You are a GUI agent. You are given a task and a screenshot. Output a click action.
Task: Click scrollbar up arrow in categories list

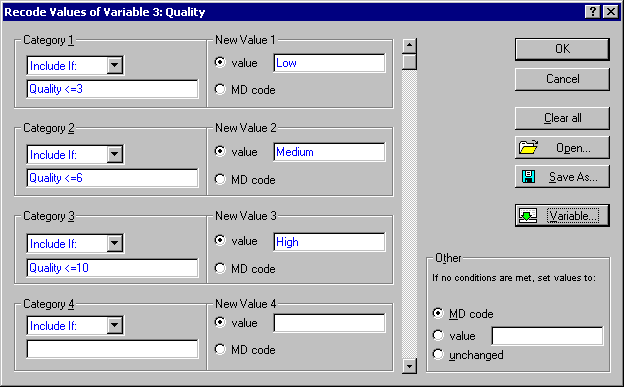tap(409, 46)
